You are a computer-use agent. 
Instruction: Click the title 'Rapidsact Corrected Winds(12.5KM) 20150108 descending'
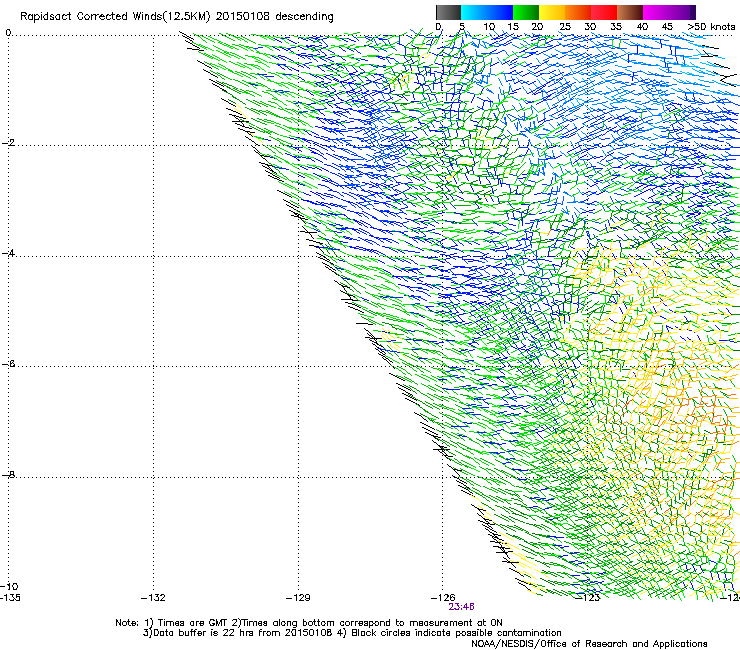click(177, 17)
